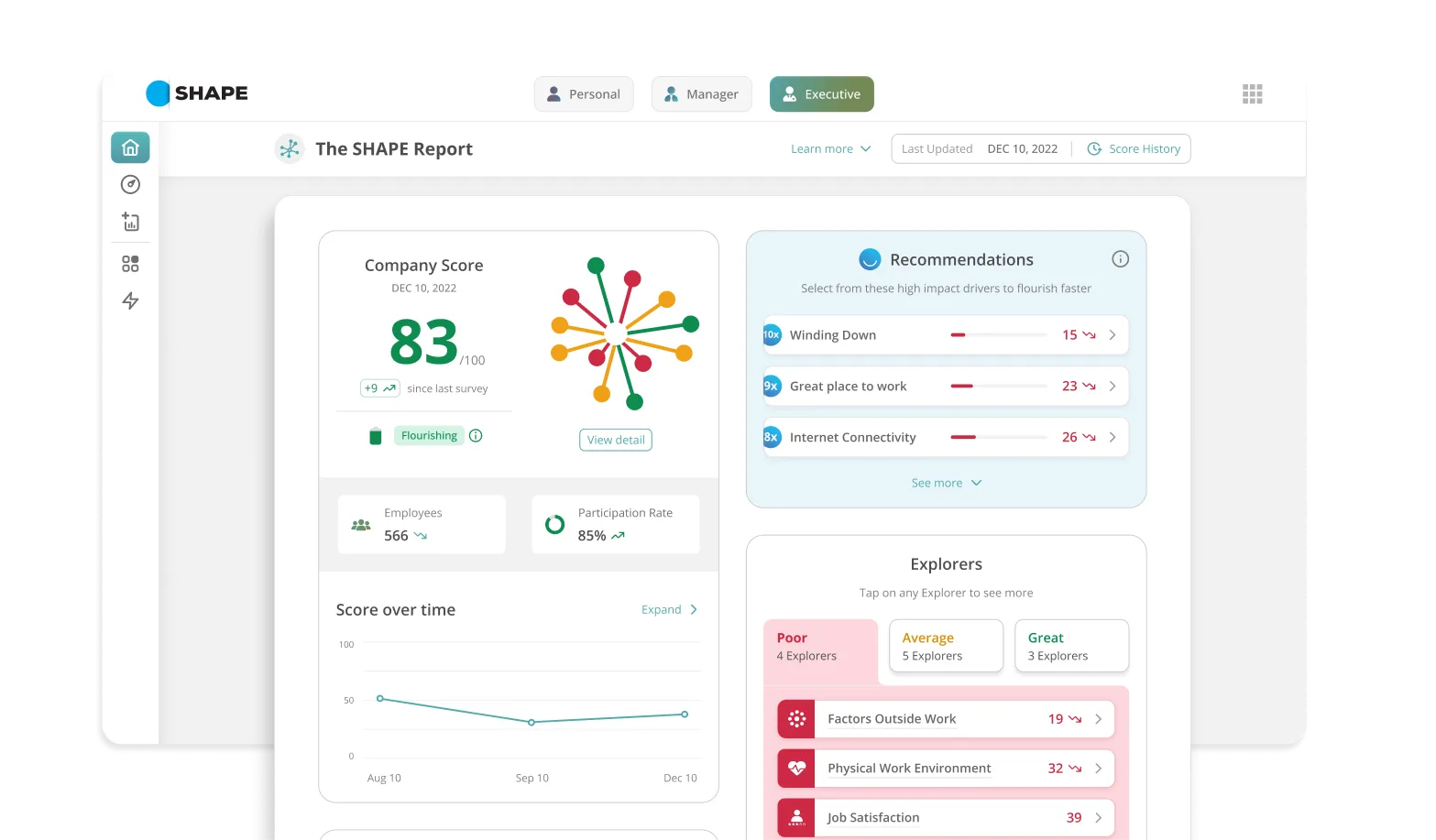The width and height of the screenshot is (1436, 840).
Task: Click the View detail button
Action: (x=616, y=440)
